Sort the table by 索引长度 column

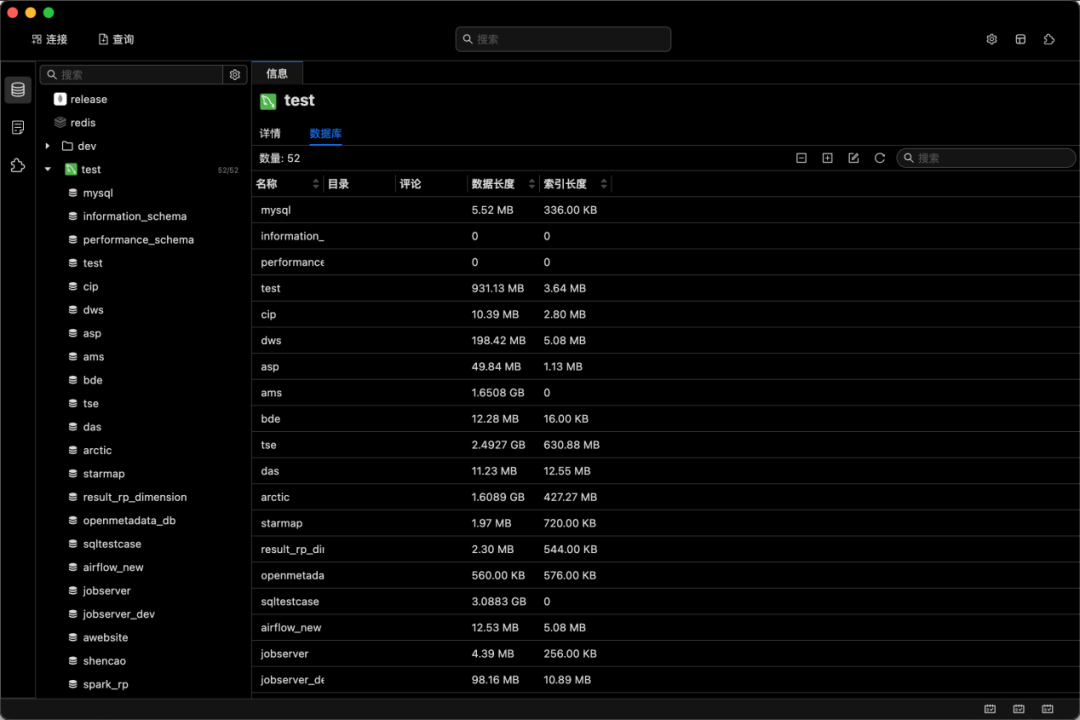coord(603,184)
